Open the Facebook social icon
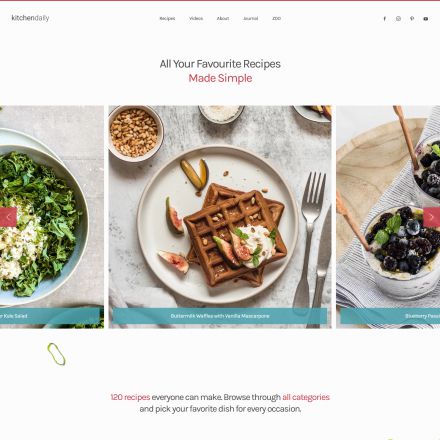440x440 pixels. [x=384, y=19]
